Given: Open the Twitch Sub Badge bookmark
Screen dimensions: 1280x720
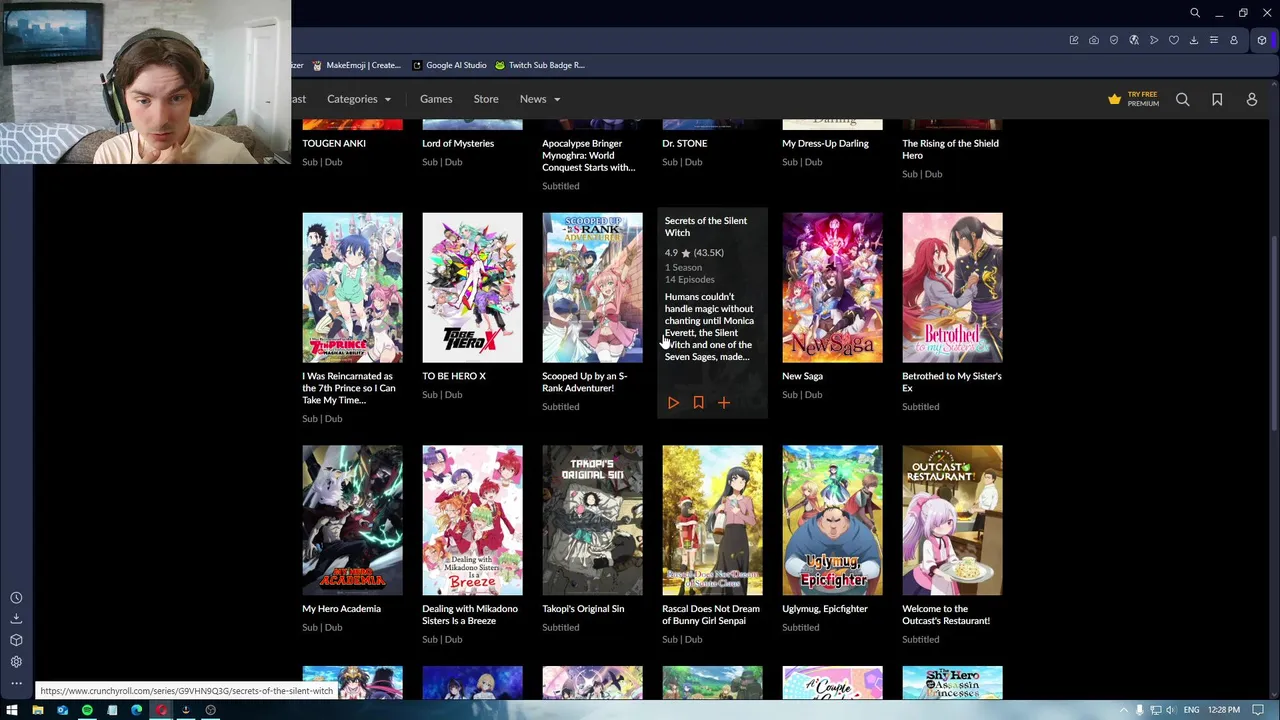Looking at the screenshot, I should (x=540, y=65).
